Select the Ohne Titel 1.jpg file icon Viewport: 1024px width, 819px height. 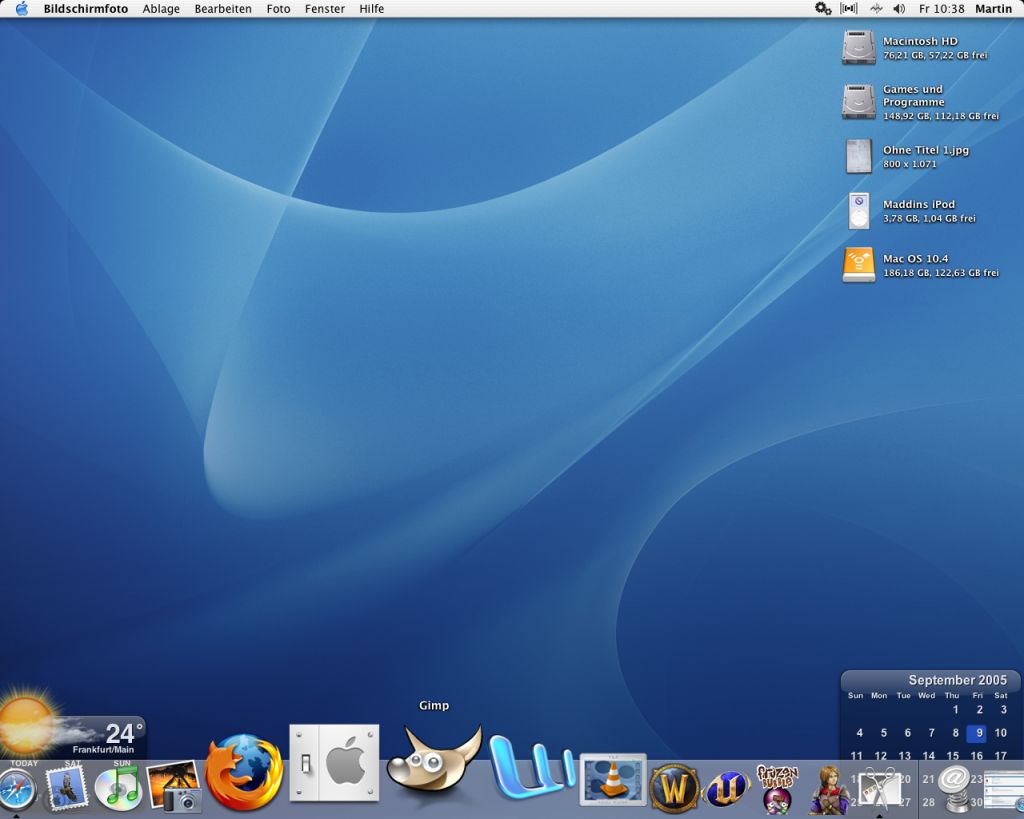tap(859, 156)
